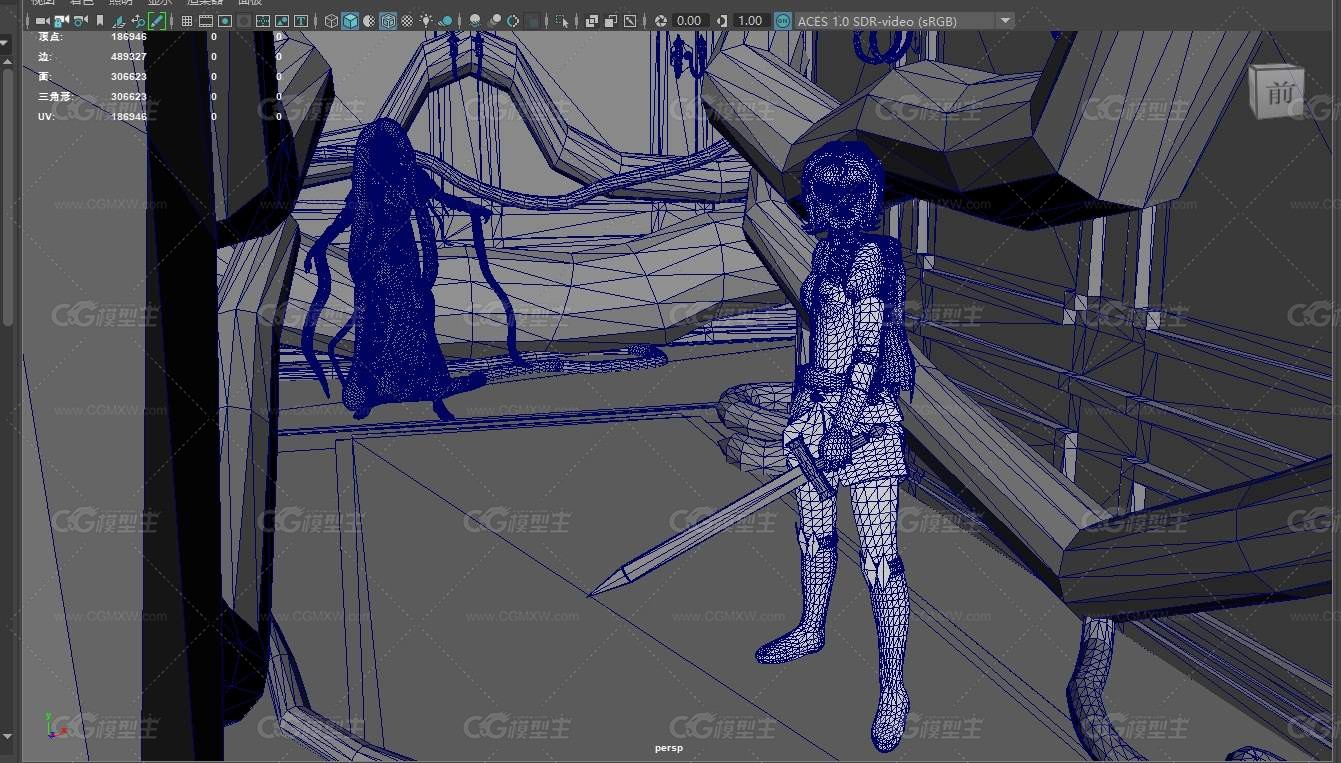
Task: Click the exposure value field 0.00
Action: [x=689, y=20]
